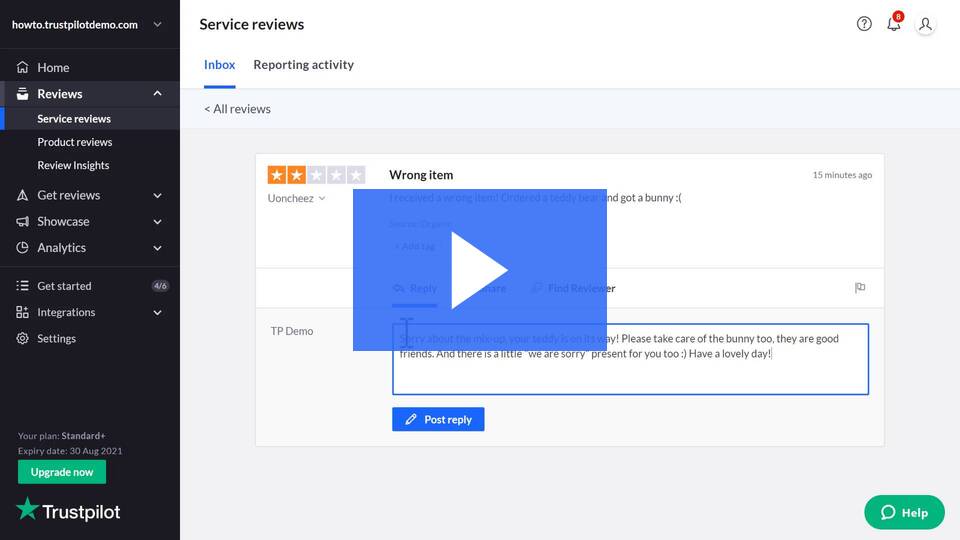Viewport: 960px width, 540px height.
Task: Click the TP Demo label
Action: click(292, 331)
